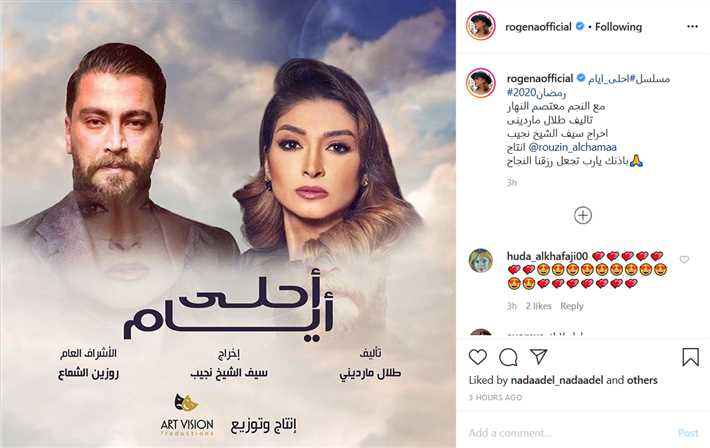
Task: Open the three-dot more options menu
Action: 692,27
